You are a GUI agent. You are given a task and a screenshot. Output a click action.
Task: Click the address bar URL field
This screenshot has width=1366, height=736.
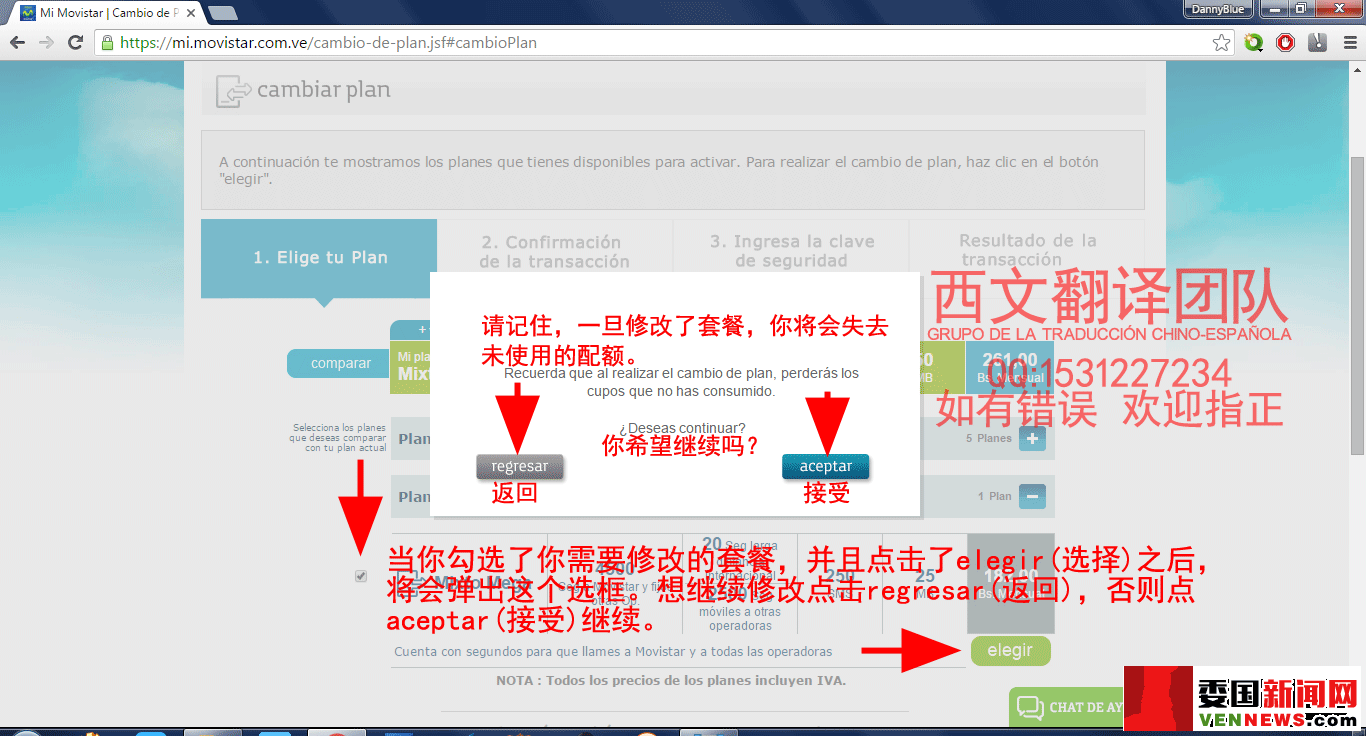660,43
